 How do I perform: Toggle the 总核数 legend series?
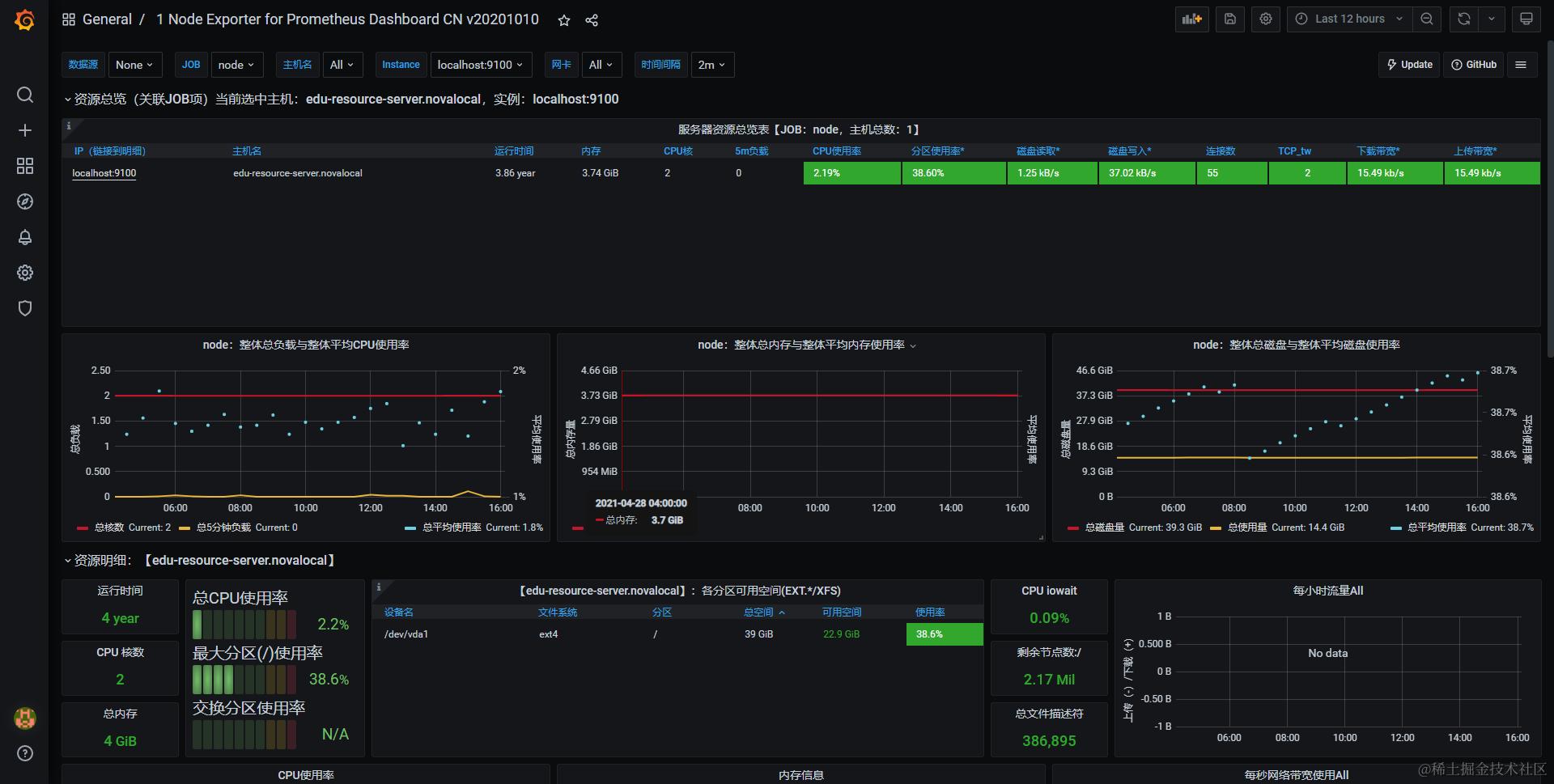(123, 528)
